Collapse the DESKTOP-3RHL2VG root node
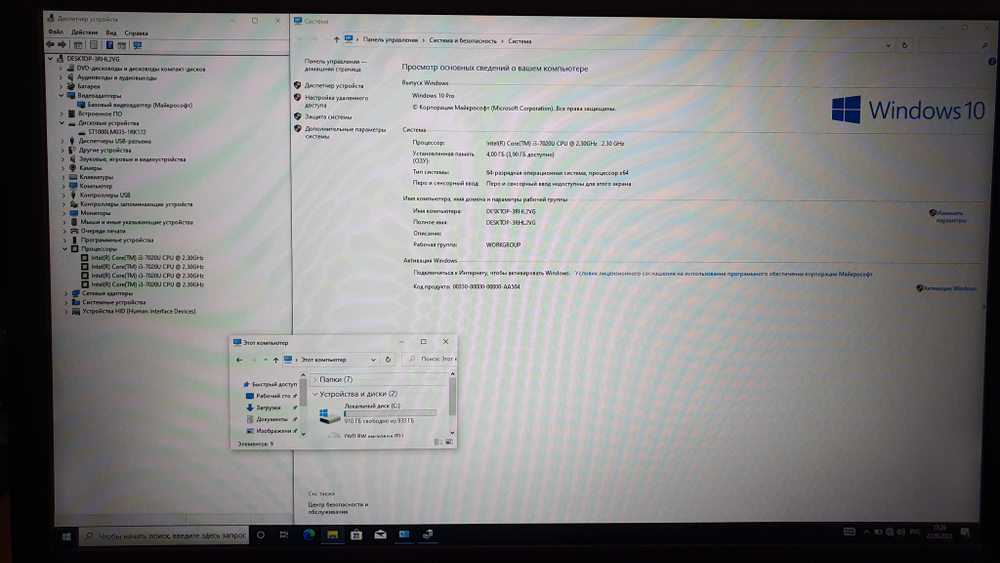1000x563 pixels. pyautogui.click(x=50, y=59)
